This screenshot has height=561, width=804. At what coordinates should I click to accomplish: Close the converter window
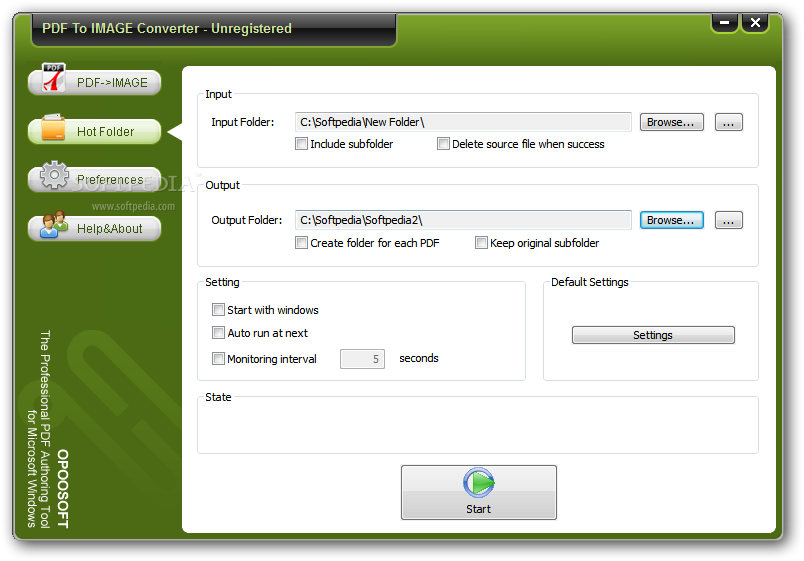(x=755, y=23)
